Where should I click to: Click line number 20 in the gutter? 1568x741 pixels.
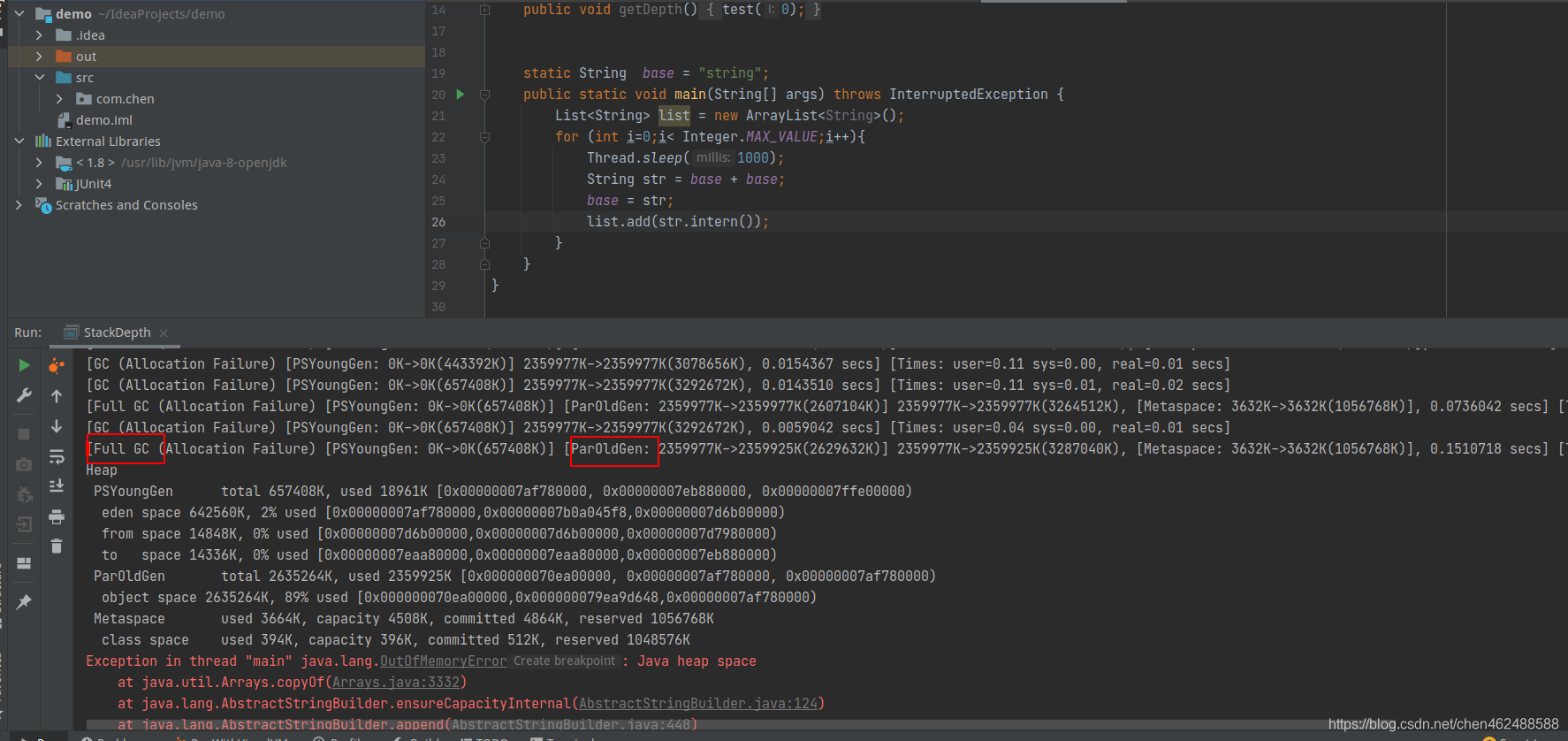pyautogui.click(x=438, y=95)
